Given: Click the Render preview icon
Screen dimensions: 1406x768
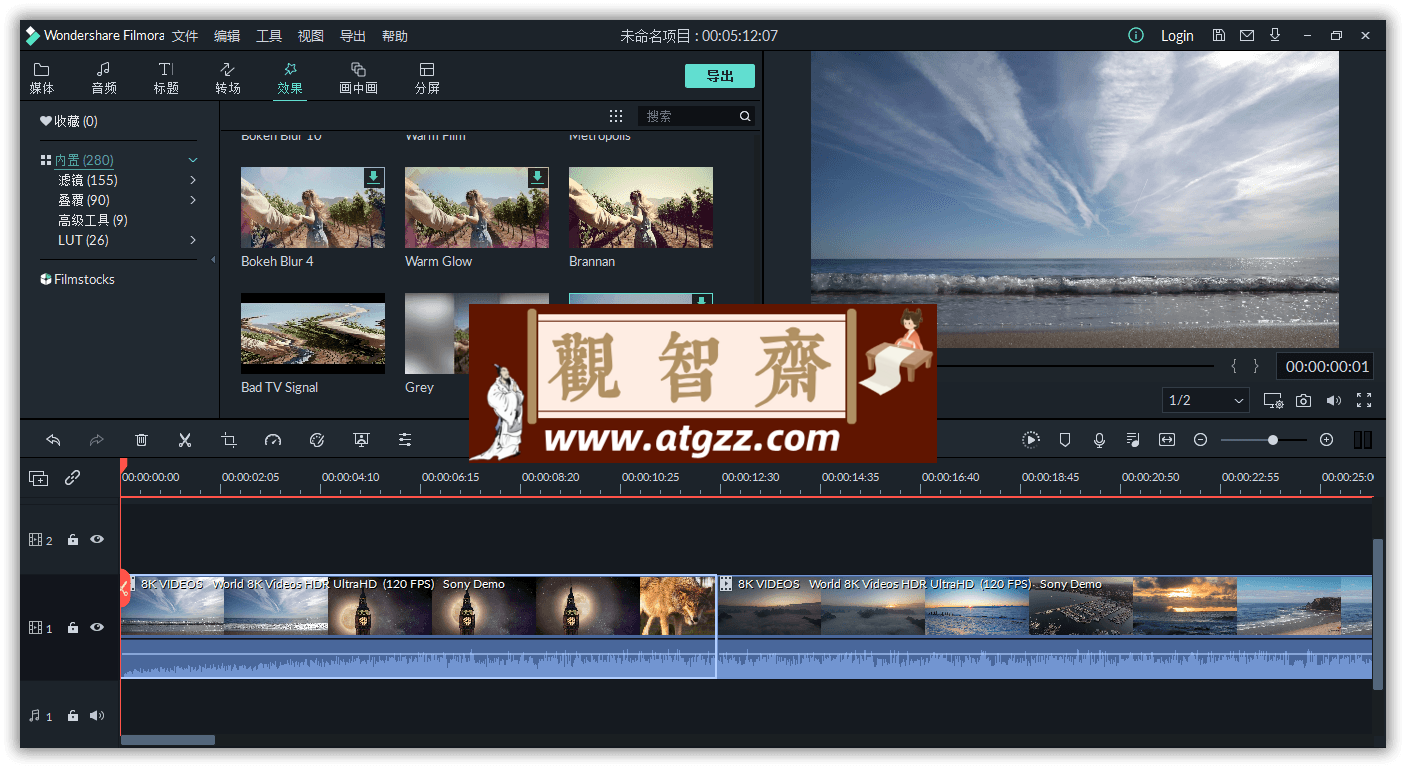Looking at the screenshot, I should 1031,440.
